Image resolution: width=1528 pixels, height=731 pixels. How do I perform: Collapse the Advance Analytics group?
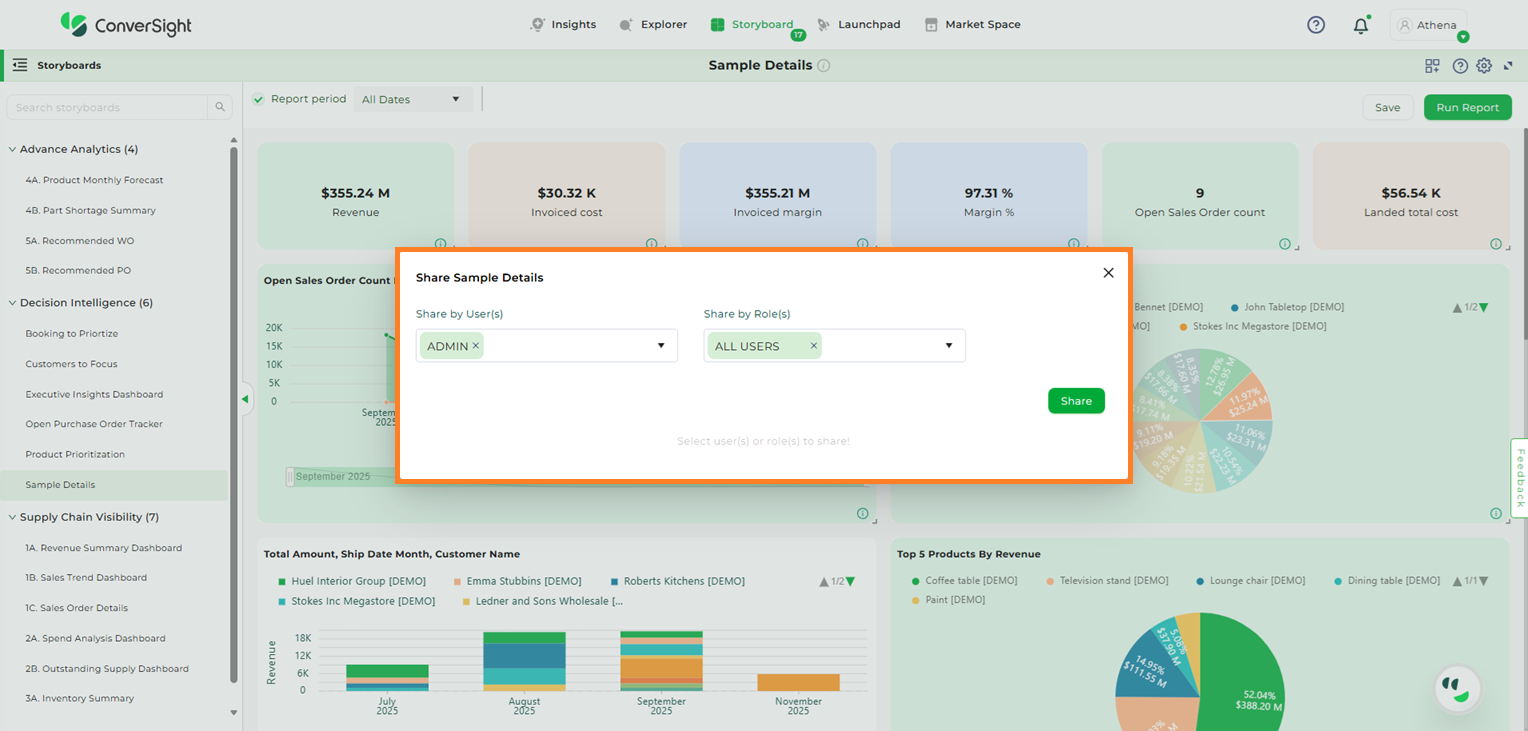pos(12,150)
